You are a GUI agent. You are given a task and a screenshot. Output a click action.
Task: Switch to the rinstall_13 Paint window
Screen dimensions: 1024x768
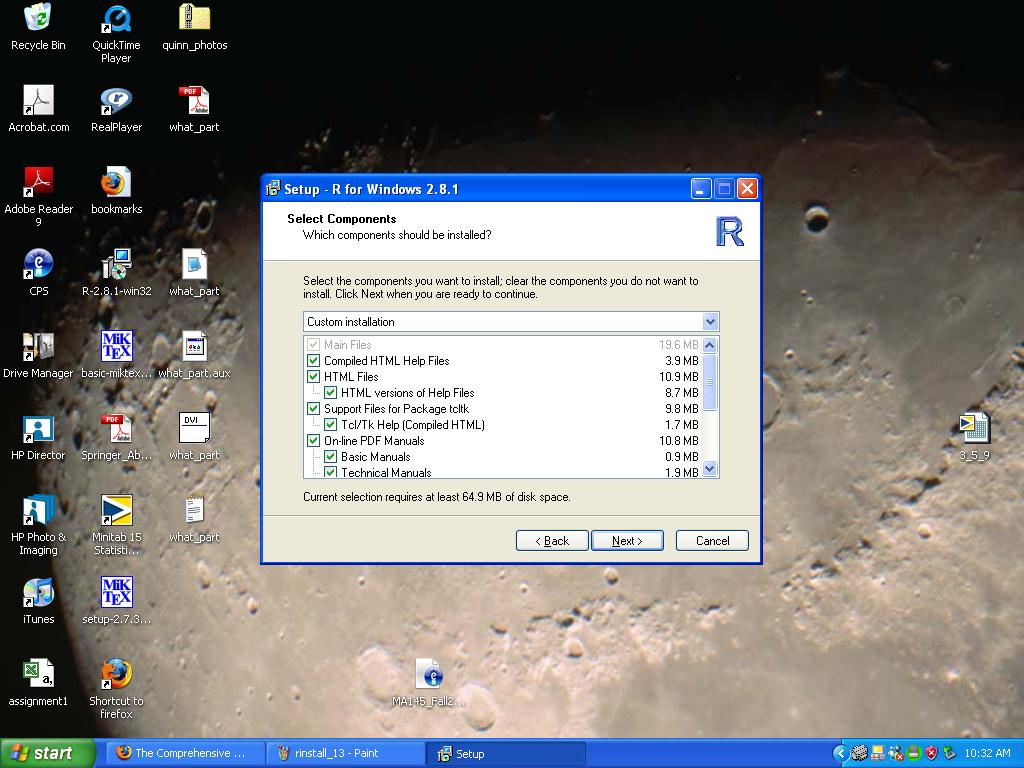(x=345, y=753)
